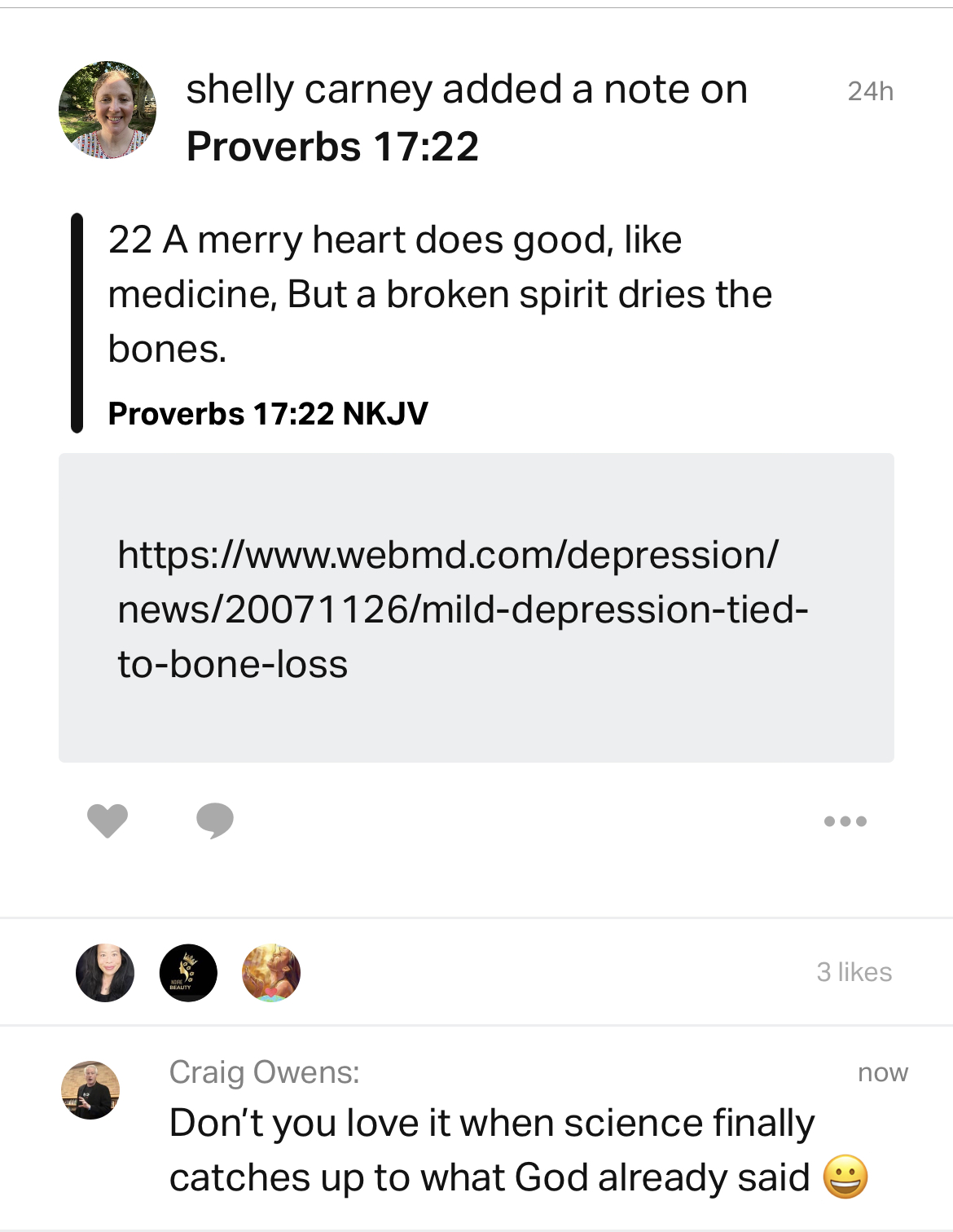View the first liker's dark-haired avatar
The image size is (953, 1232).
point(105,972)
